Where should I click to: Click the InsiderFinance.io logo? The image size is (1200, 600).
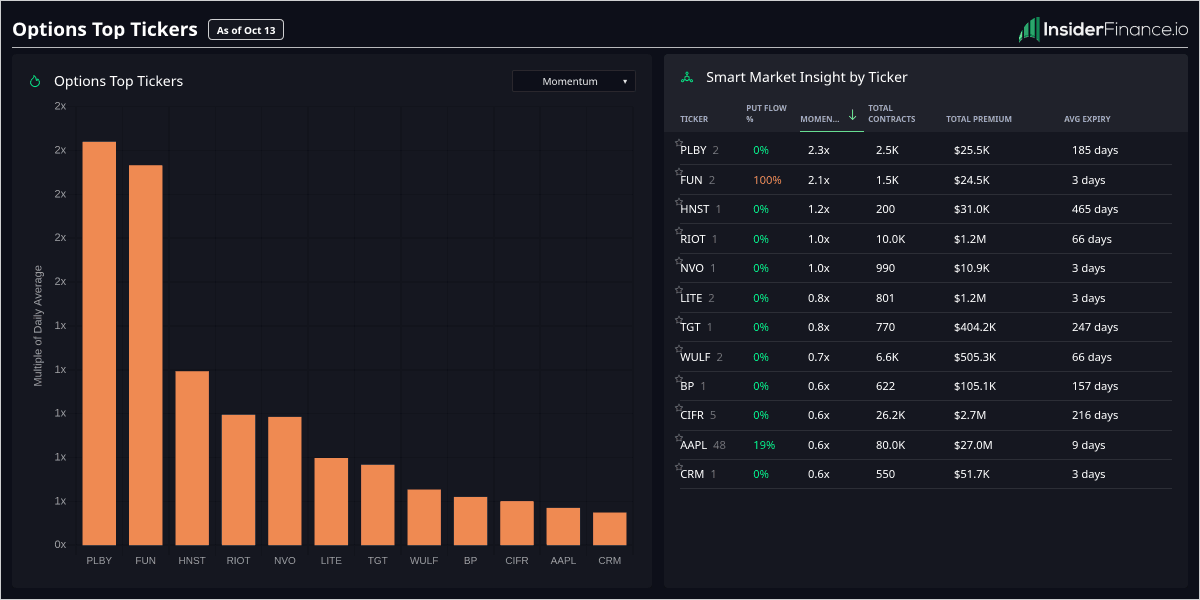[1103, 30]
